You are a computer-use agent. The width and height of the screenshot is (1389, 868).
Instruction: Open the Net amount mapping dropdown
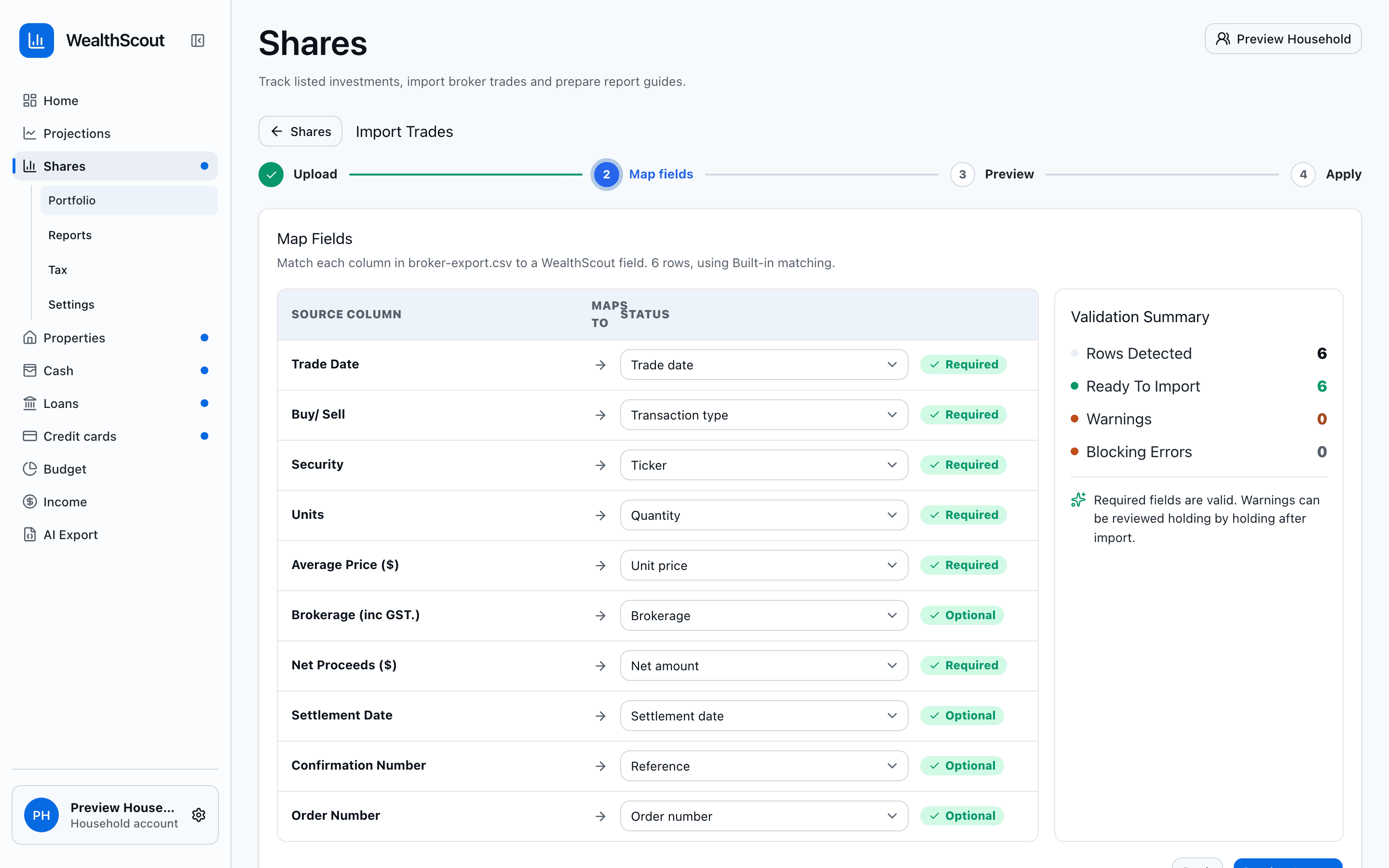pos(764,665)
